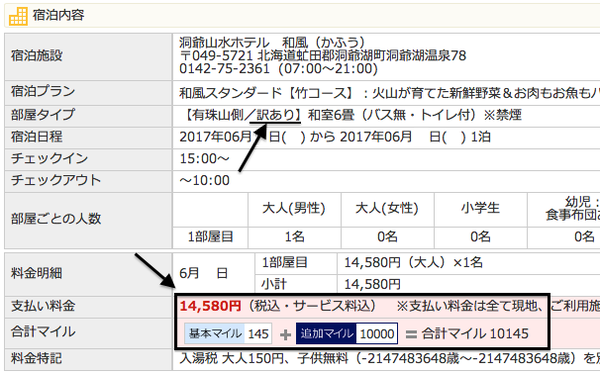This screenshot has width=600, height=373.
Task: Select the 宿泊プラン row label
Action: [43, 91]
